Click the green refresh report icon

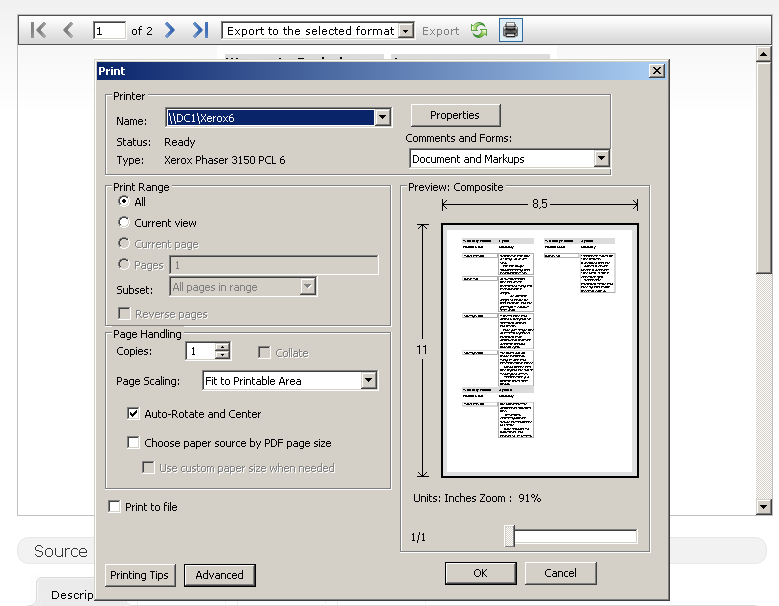(x=479, y=30)
